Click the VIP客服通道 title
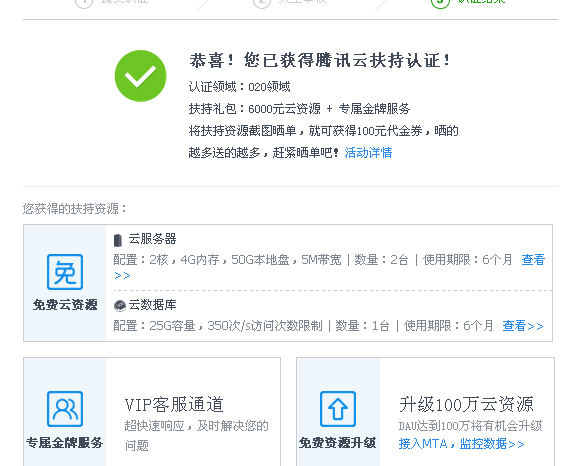 click(174, 404)
